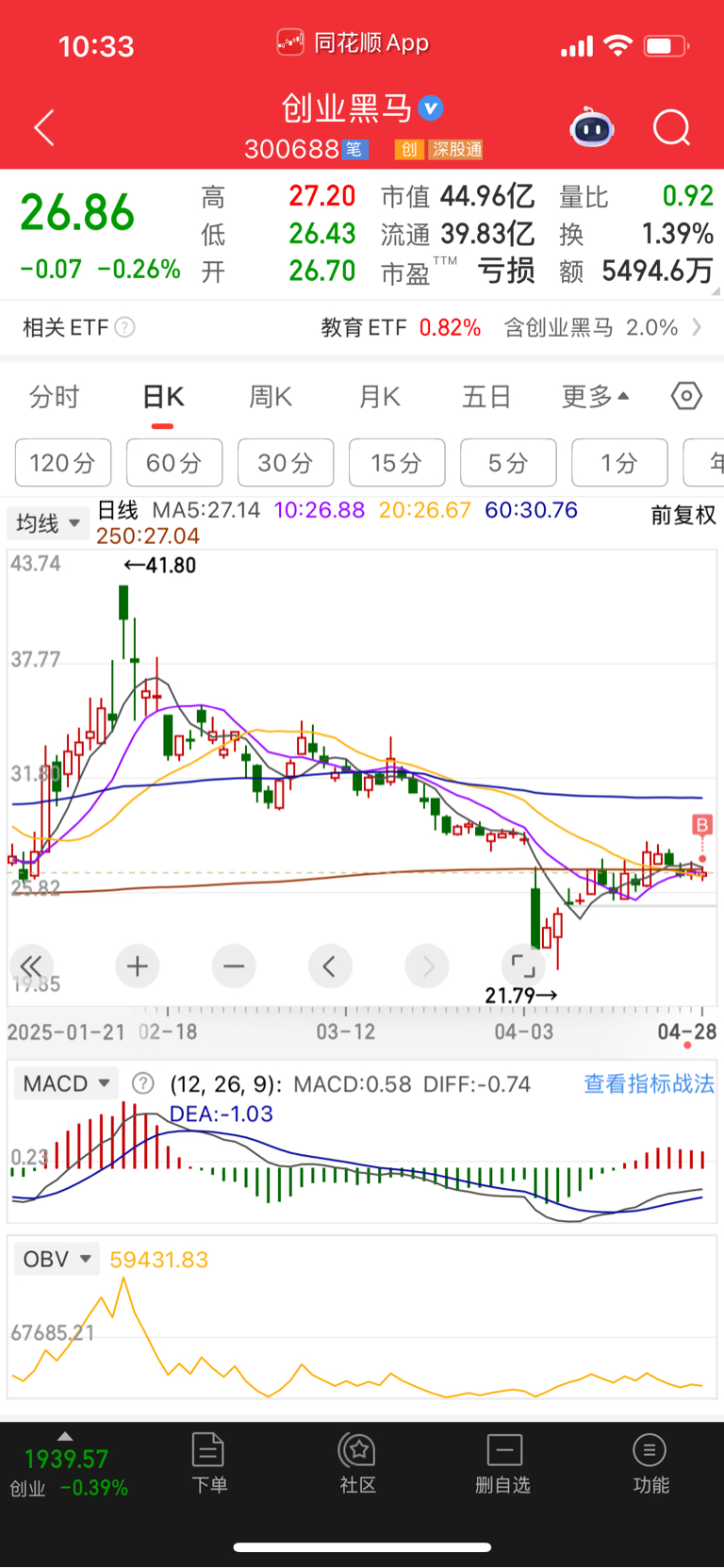Switch to the 五日 tab
724x1568 pixels.
(486, 397)
